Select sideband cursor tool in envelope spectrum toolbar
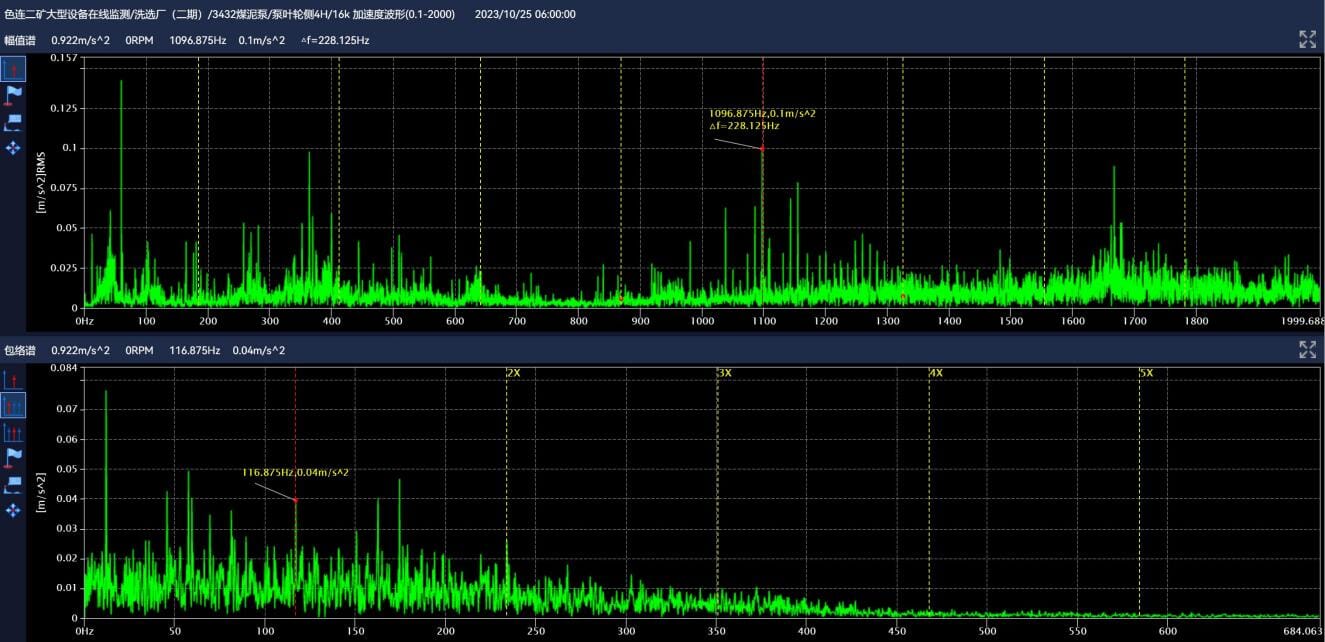 pyautogui.click(x=13, y=432)
